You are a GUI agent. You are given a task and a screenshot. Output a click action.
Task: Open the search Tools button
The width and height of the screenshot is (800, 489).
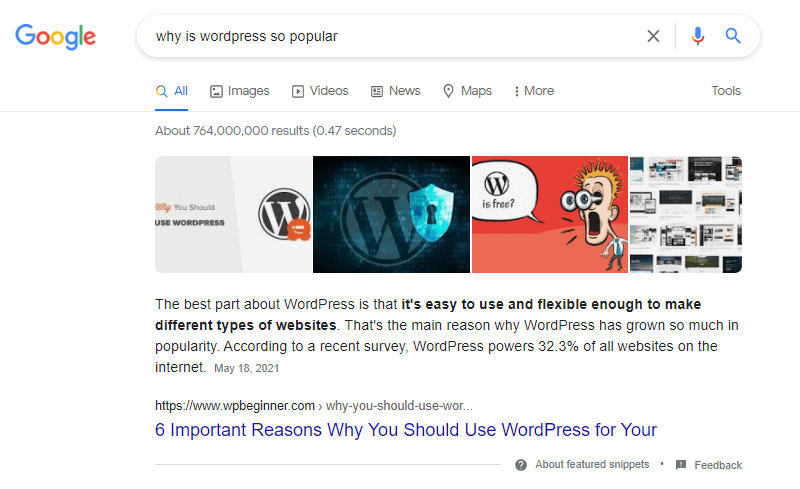[x=726, y=91]
